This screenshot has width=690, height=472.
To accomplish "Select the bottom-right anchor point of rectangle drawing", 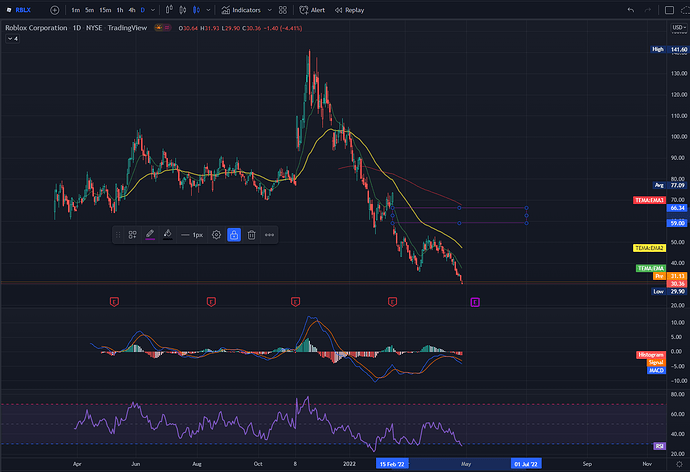I will (526, 223).
